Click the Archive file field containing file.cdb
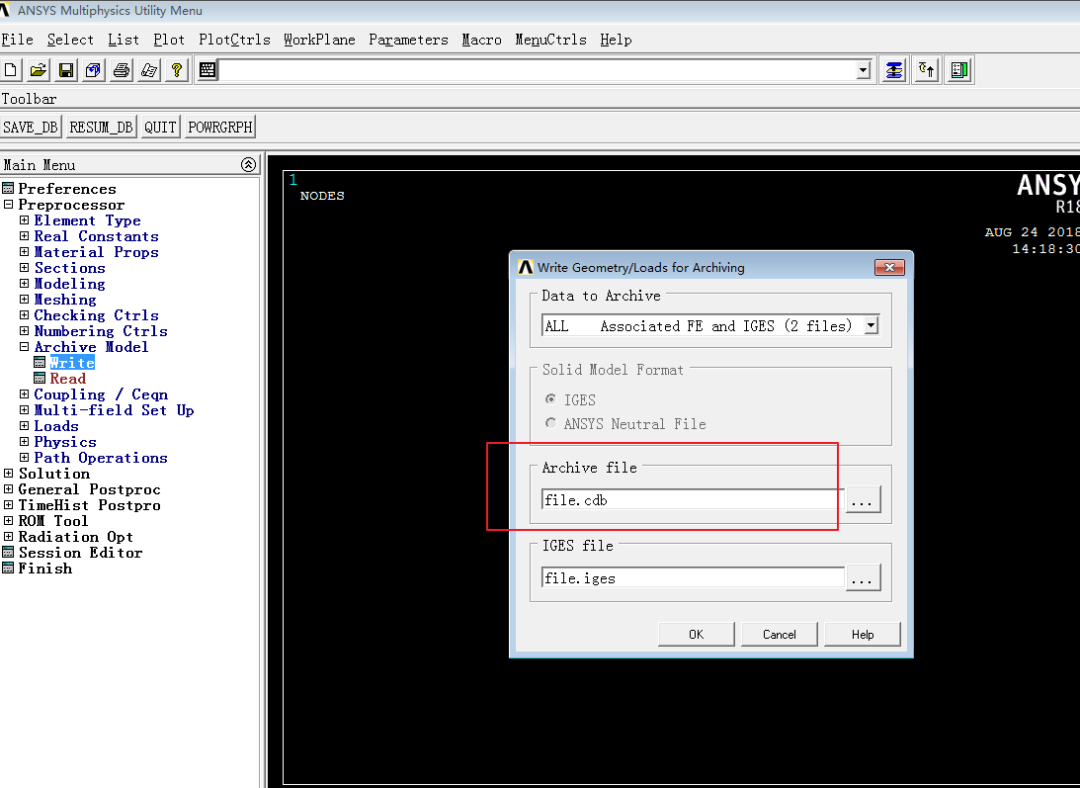1080x788 pixels. coord(692,500)
